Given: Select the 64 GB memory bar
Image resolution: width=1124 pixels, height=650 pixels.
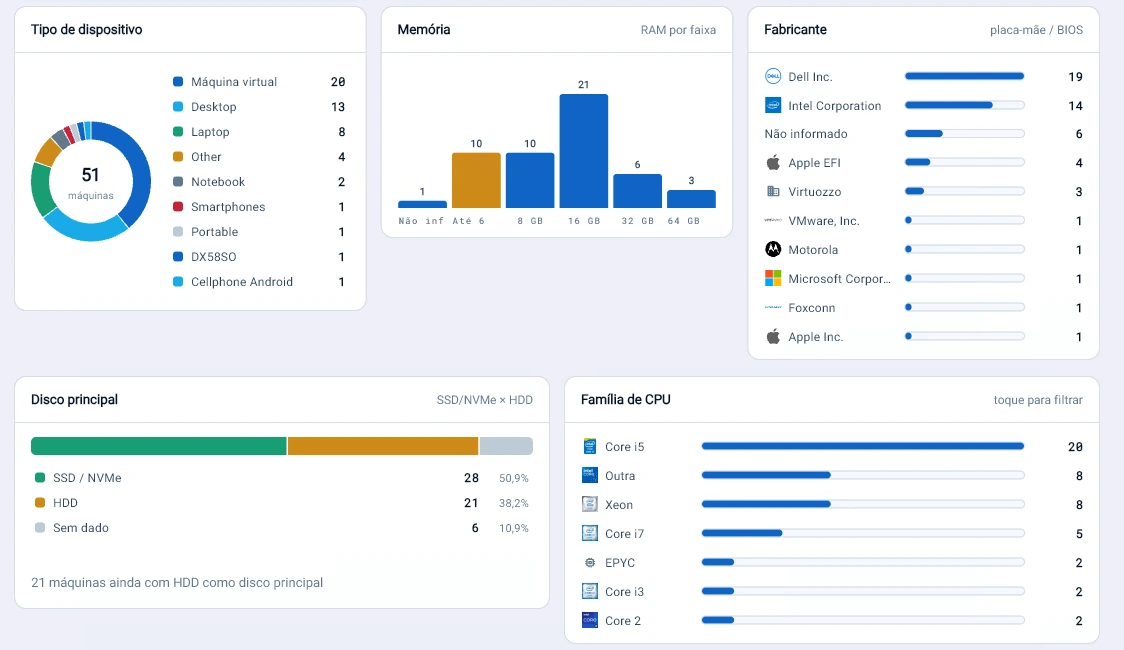Looking at the screenshot, I should coord(691,199).
